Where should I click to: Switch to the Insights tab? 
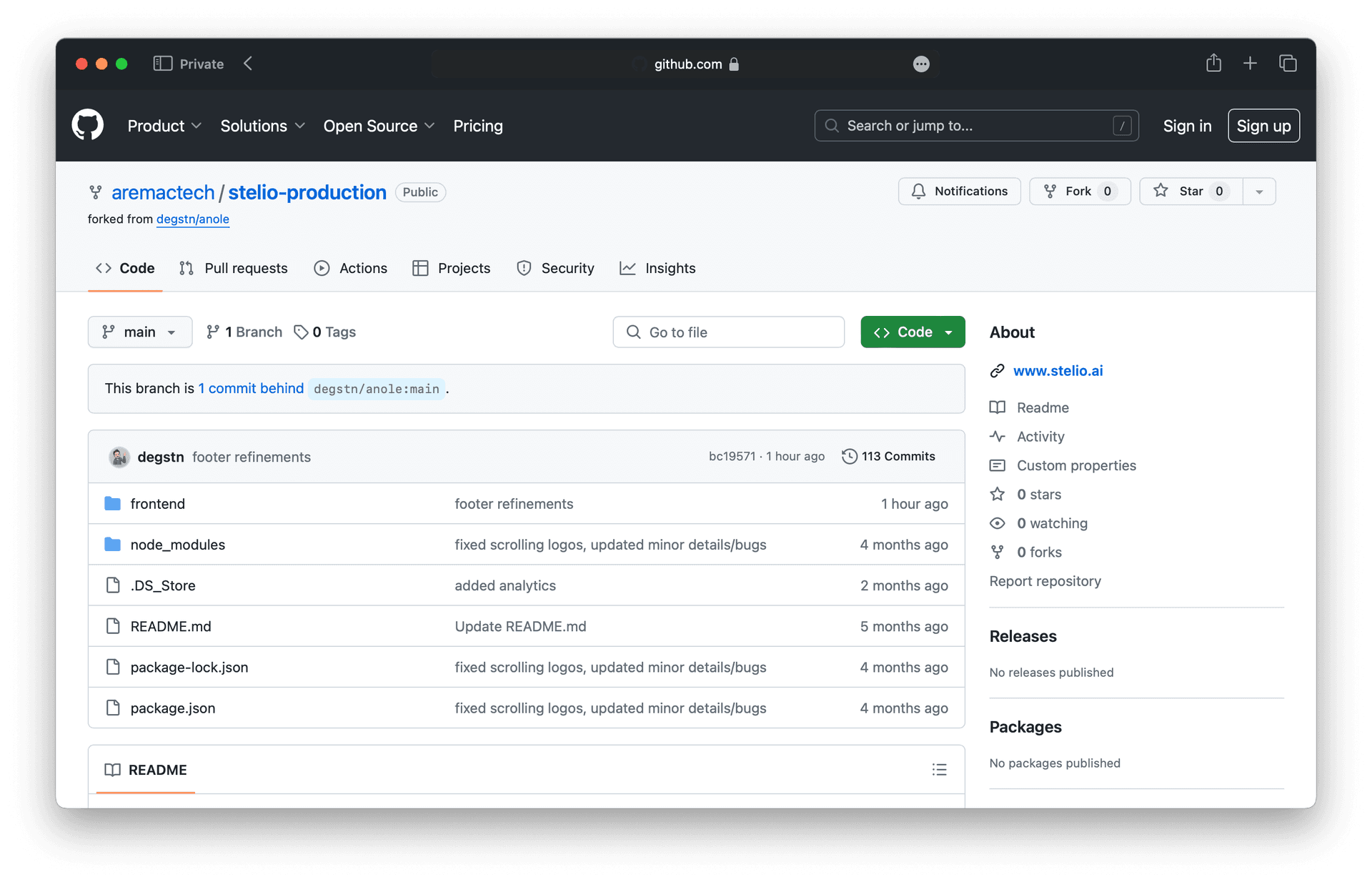[x=657, y=268]
